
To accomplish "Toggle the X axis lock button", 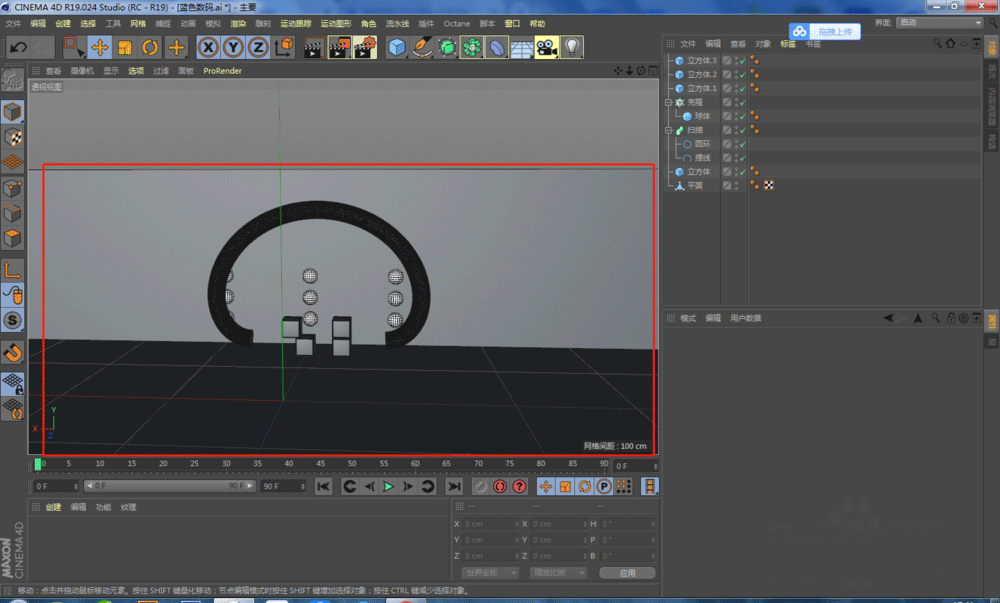I will 207,47.
